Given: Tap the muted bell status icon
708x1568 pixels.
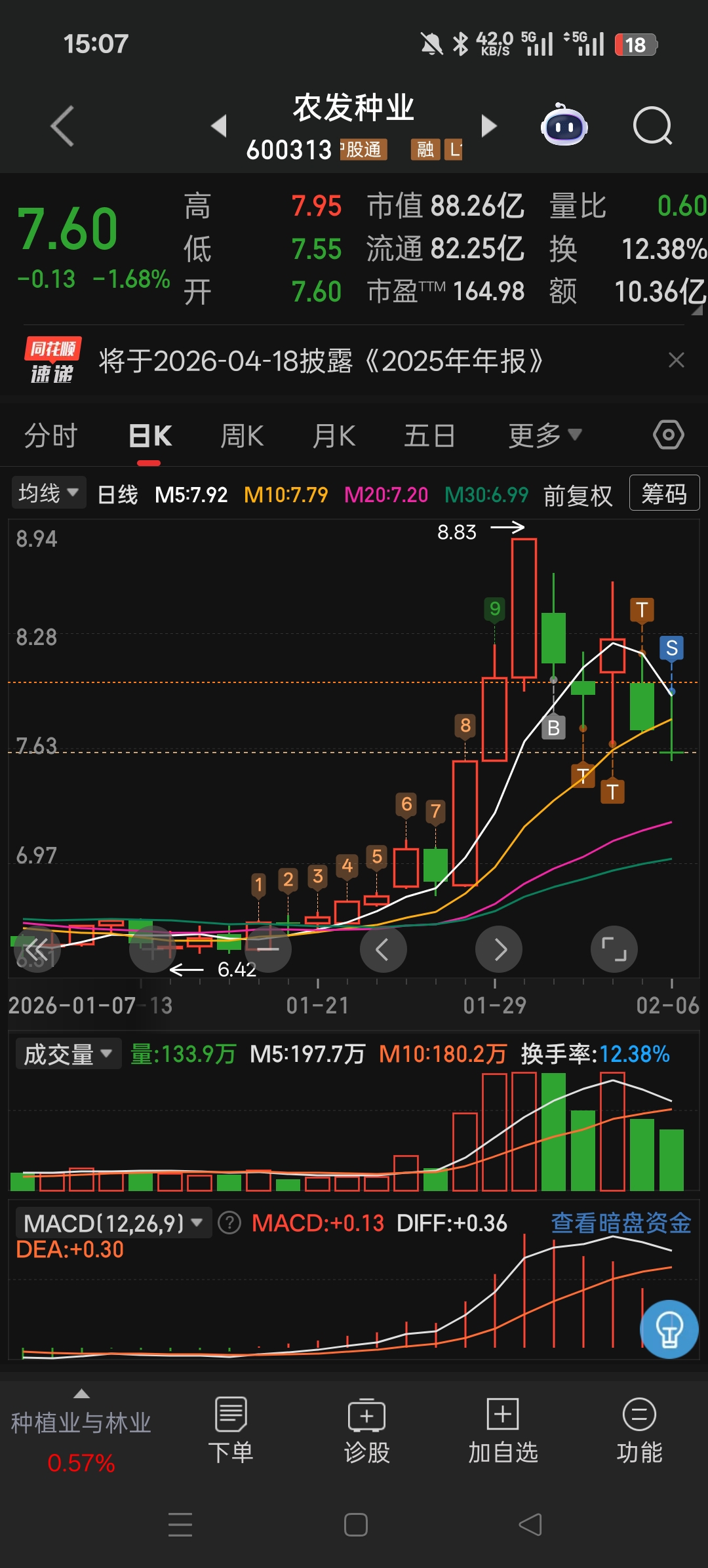Looking at the screenshot, I should [x=431, y=45].
